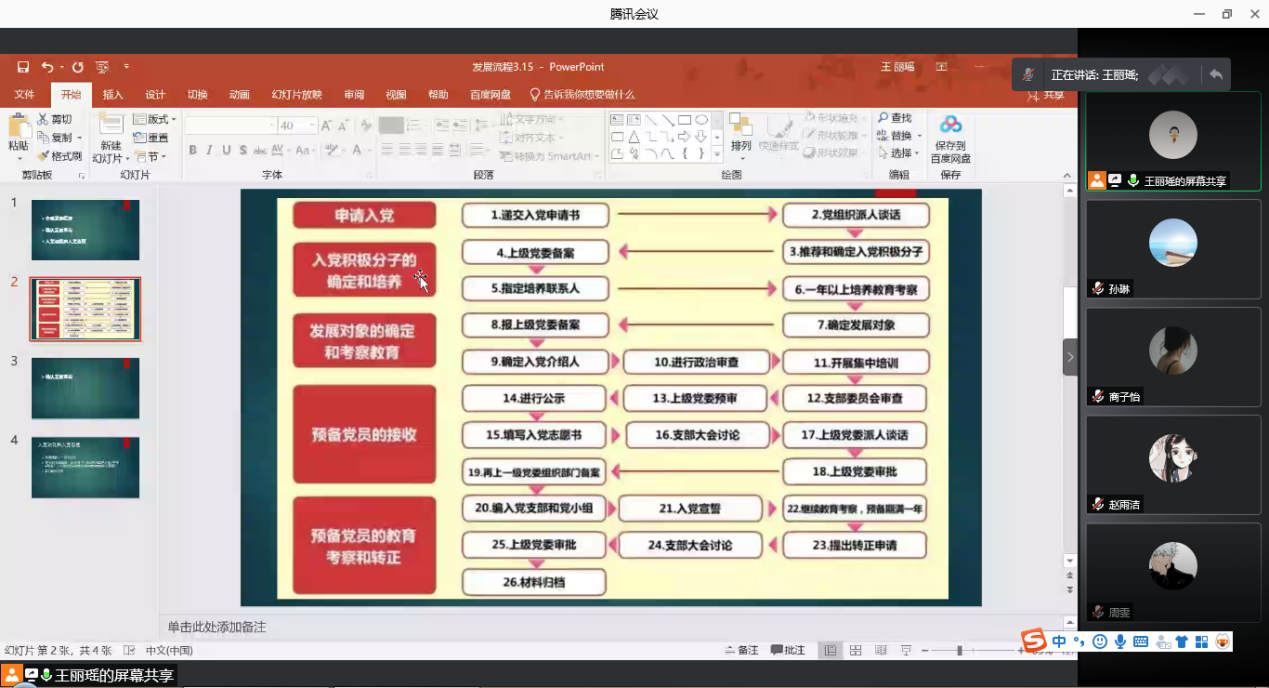Click the Undo arrow icon

47,67
